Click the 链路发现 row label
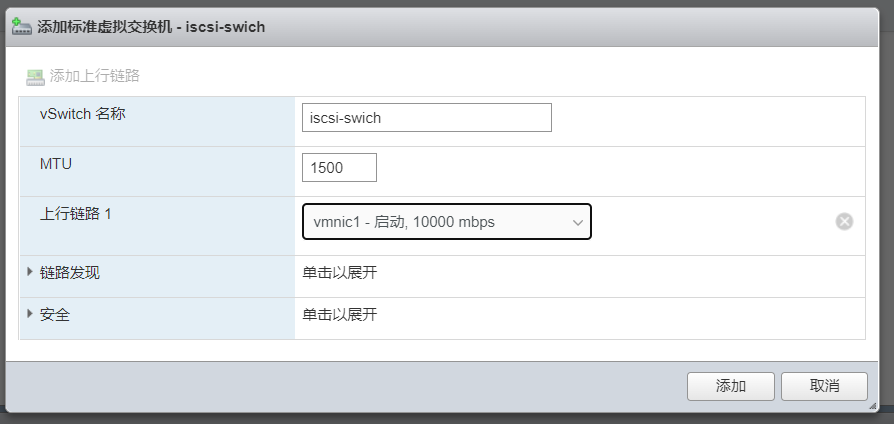 click(70, 273)
